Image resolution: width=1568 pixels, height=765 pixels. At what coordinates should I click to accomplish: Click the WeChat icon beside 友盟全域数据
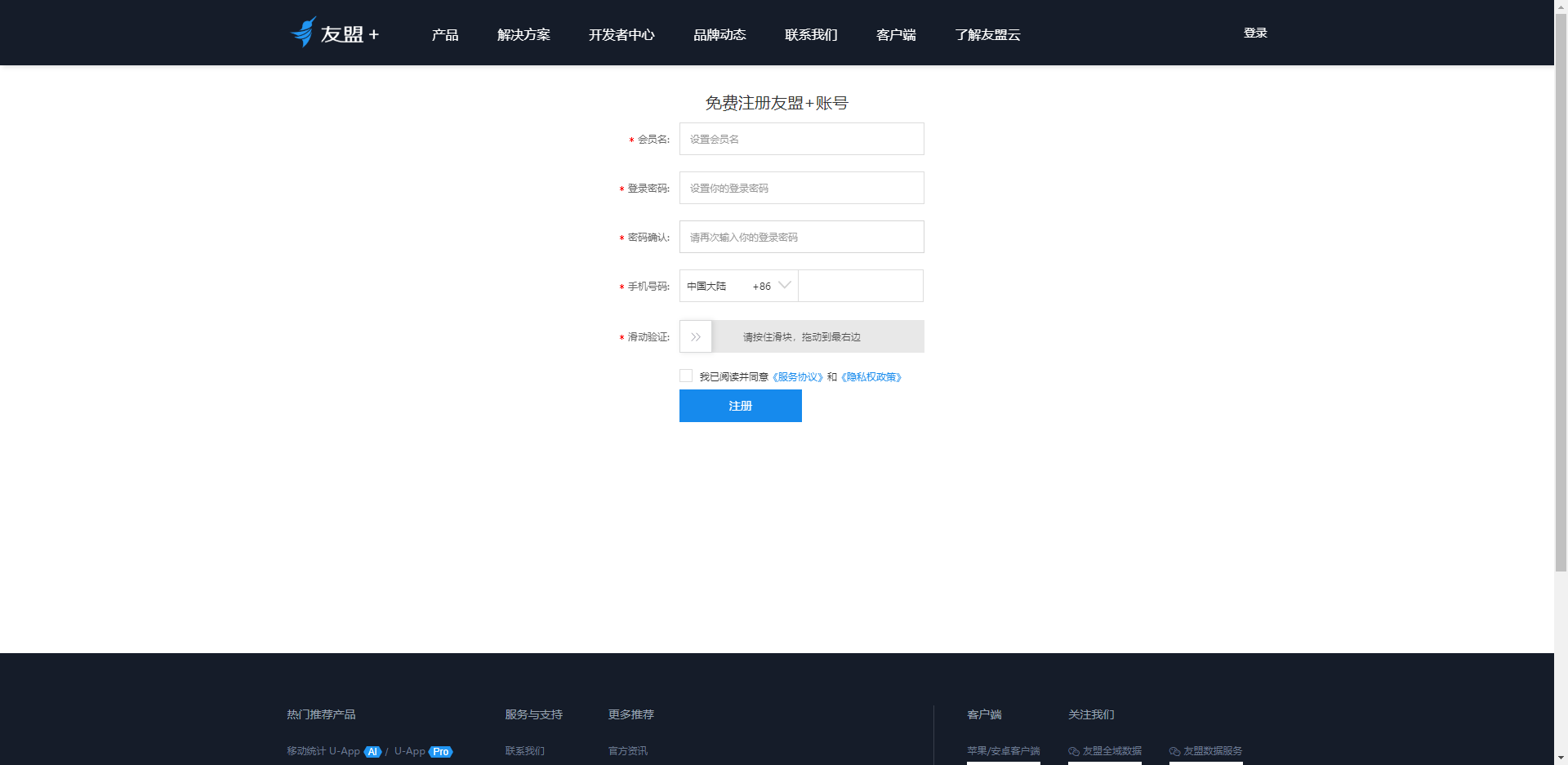[1074, 751]
